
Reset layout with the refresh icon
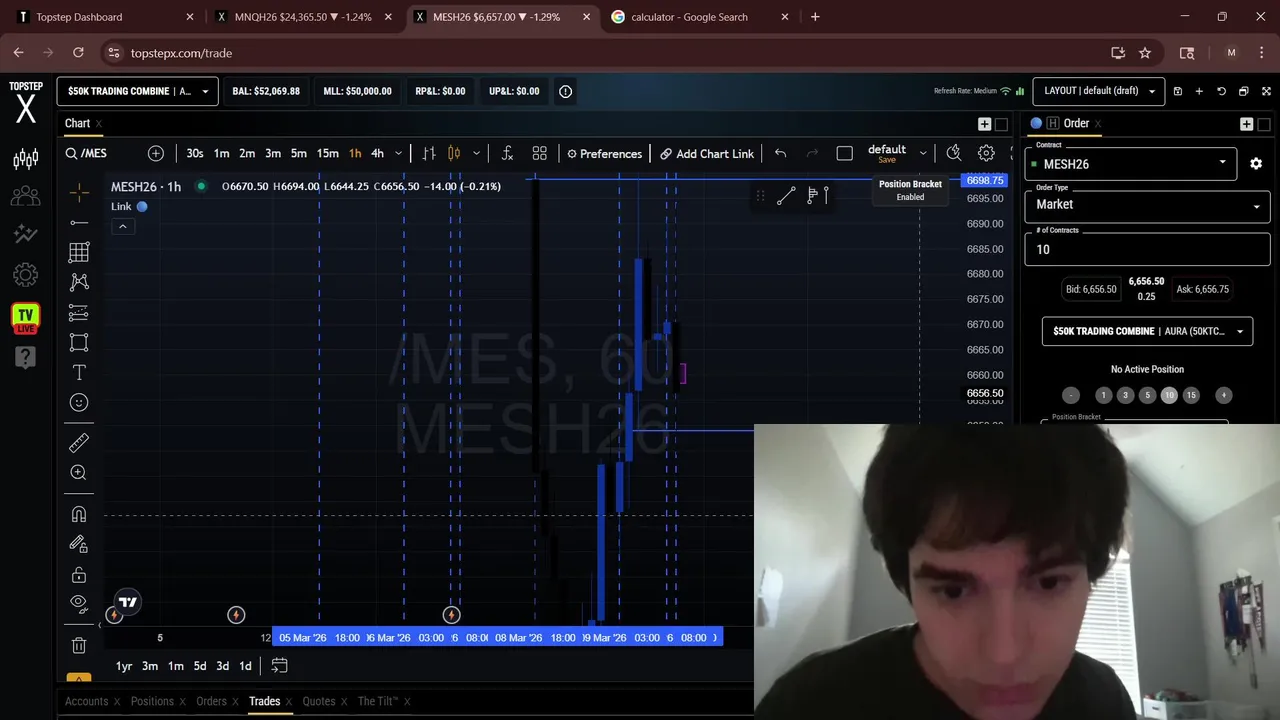[1221, 91]
